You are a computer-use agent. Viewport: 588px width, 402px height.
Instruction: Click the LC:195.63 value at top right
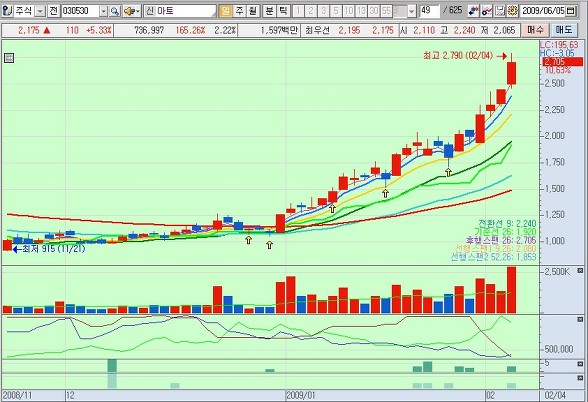tap(559, 45)
